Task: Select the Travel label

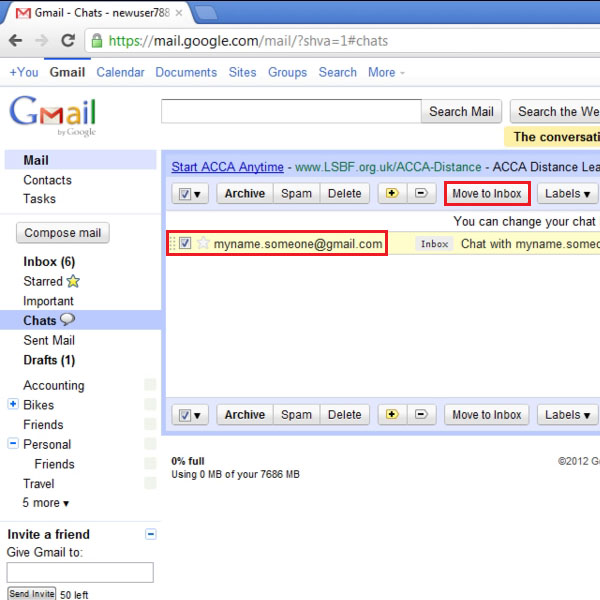Action: pos(39,484)
